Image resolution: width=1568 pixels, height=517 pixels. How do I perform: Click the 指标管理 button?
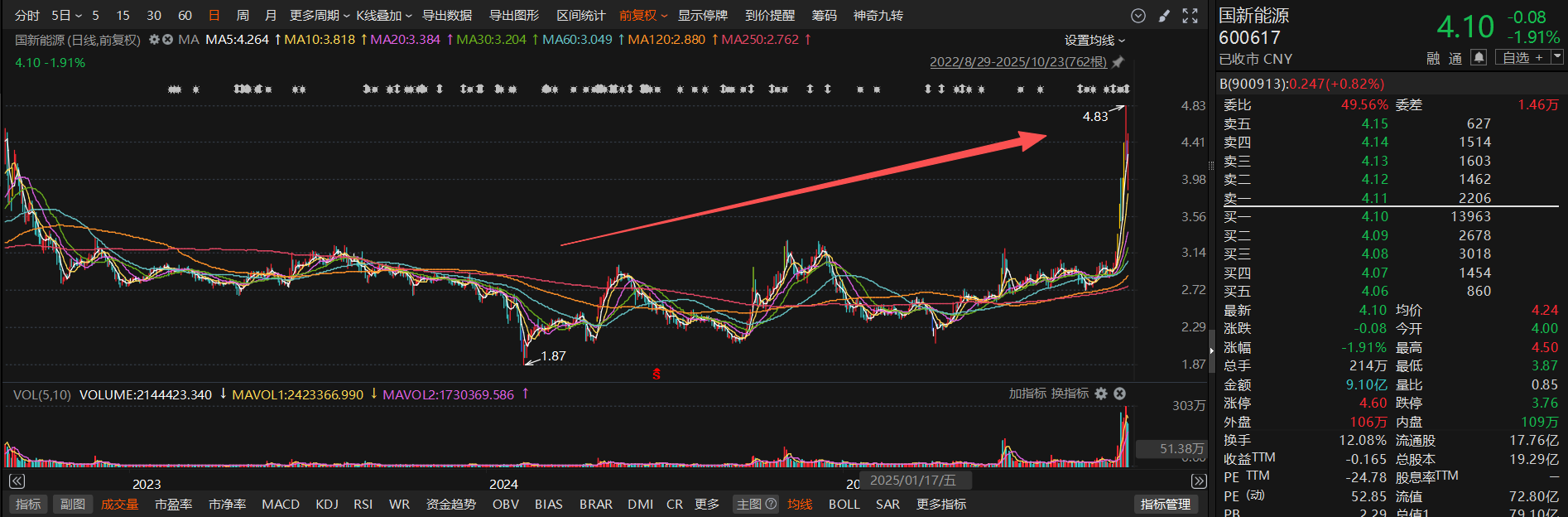click(1165, 504)
